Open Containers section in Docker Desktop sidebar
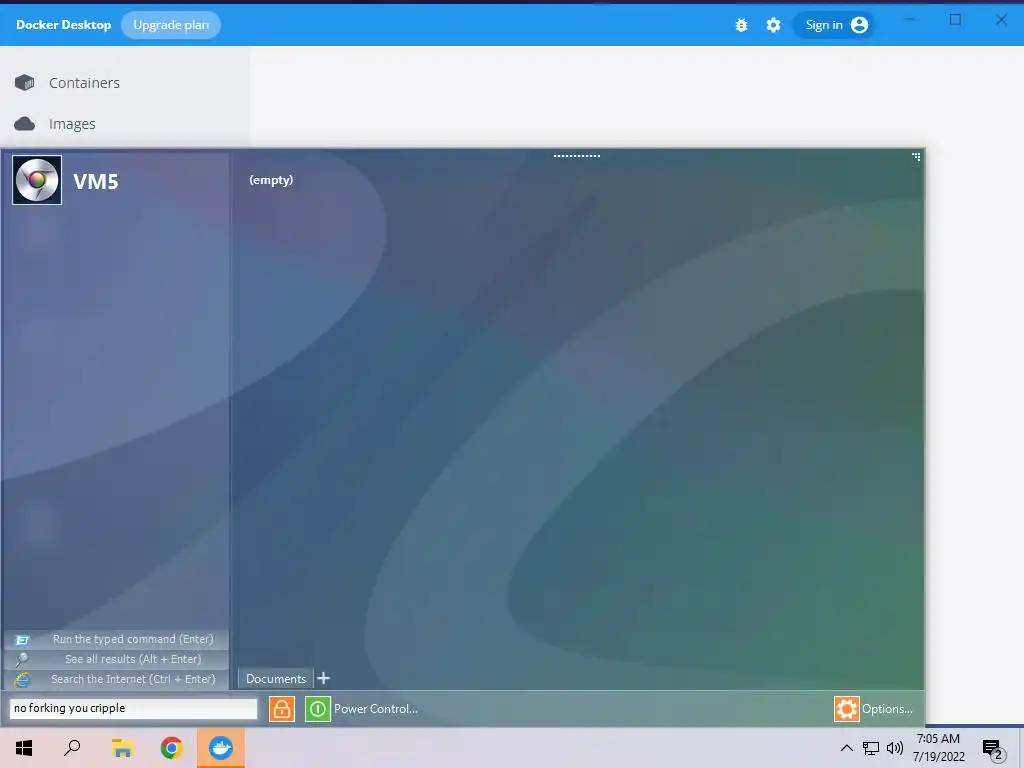This screenshot has height=768, width=1024. (84, 83)
